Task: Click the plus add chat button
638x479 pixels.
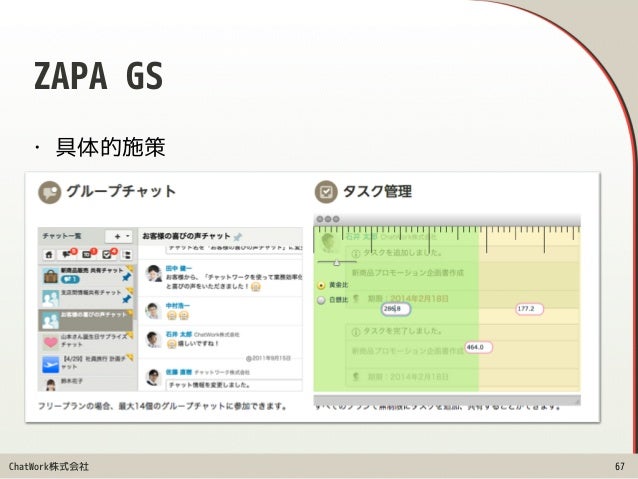Action: point(117,236)
